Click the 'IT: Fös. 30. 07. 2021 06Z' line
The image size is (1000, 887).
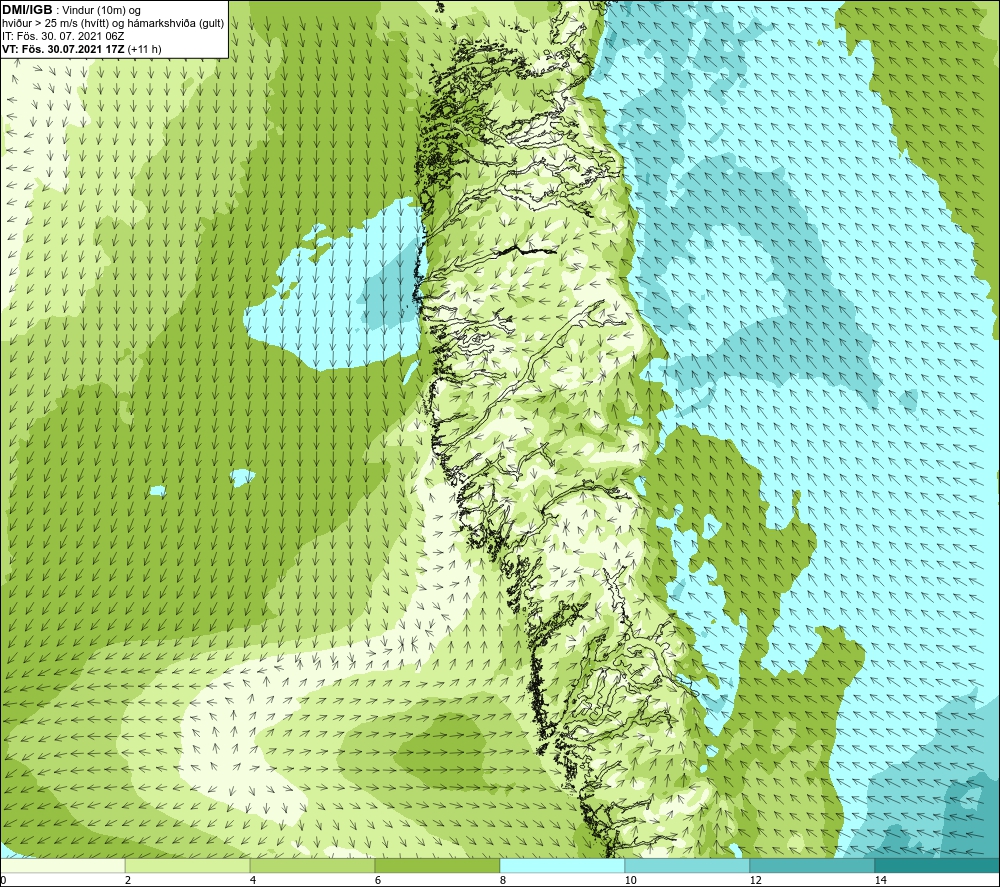pyautogui.click(x=63, y=36)
